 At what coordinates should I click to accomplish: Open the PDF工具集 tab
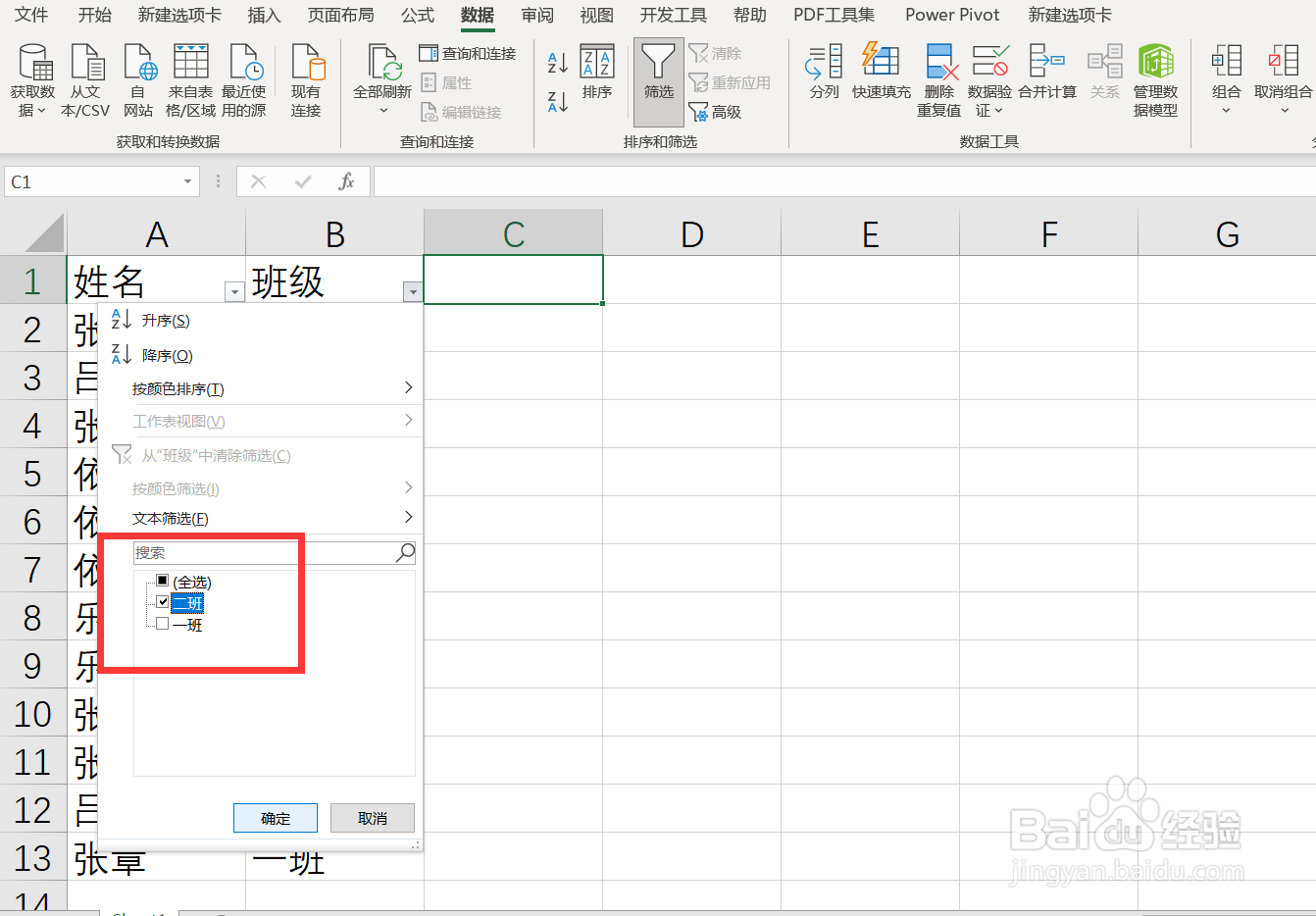point(834,15)
